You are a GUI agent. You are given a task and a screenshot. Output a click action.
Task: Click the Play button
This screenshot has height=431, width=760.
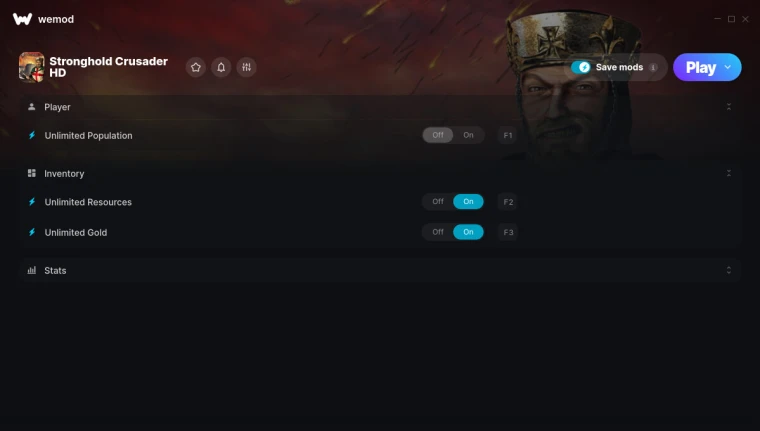[x=700, y=67]
